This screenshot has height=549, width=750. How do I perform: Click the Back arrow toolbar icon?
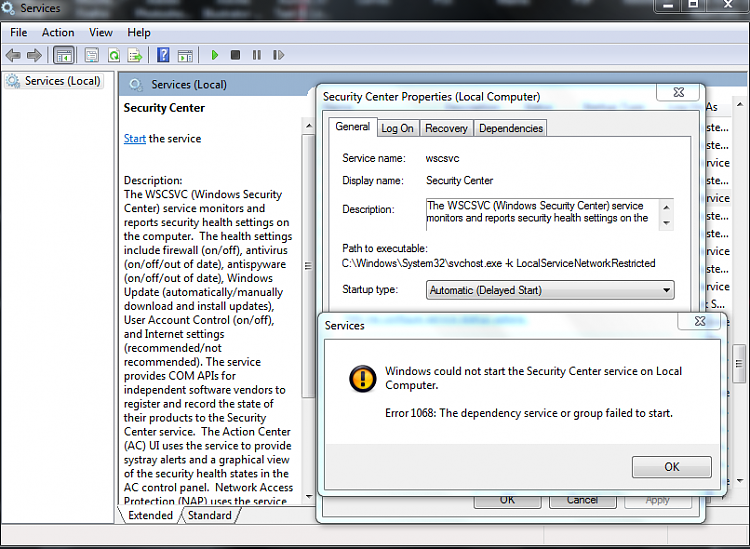13,55
